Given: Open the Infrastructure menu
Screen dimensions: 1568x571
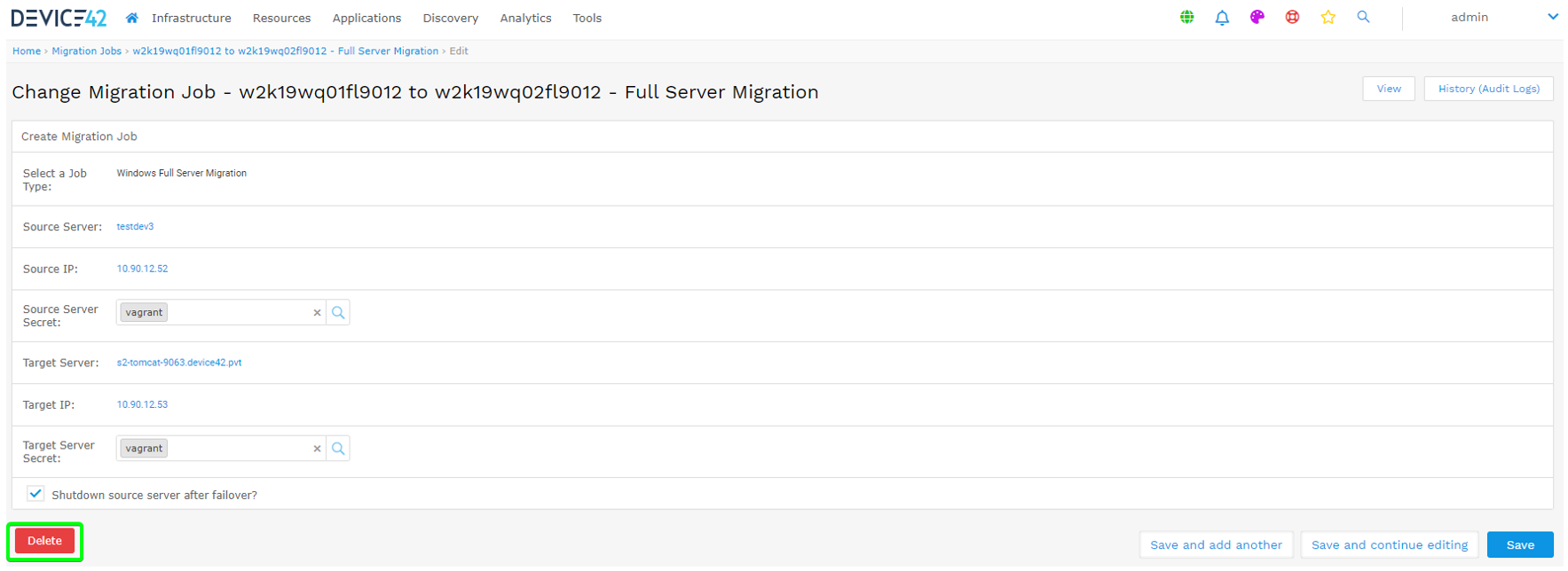Looking at the screenshot, I should [191, 18].
